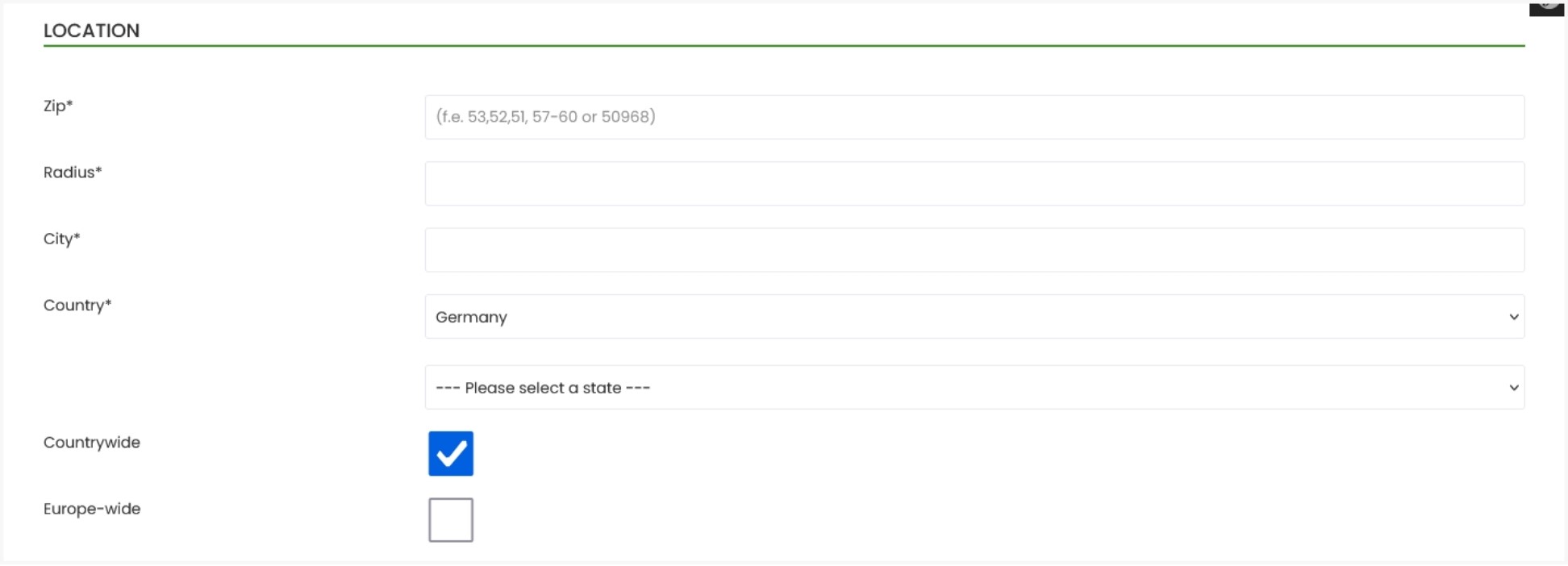
Task: Click the chevron arrow of state dropdown
Action: pyautogui.click(x=1513, y=388)
